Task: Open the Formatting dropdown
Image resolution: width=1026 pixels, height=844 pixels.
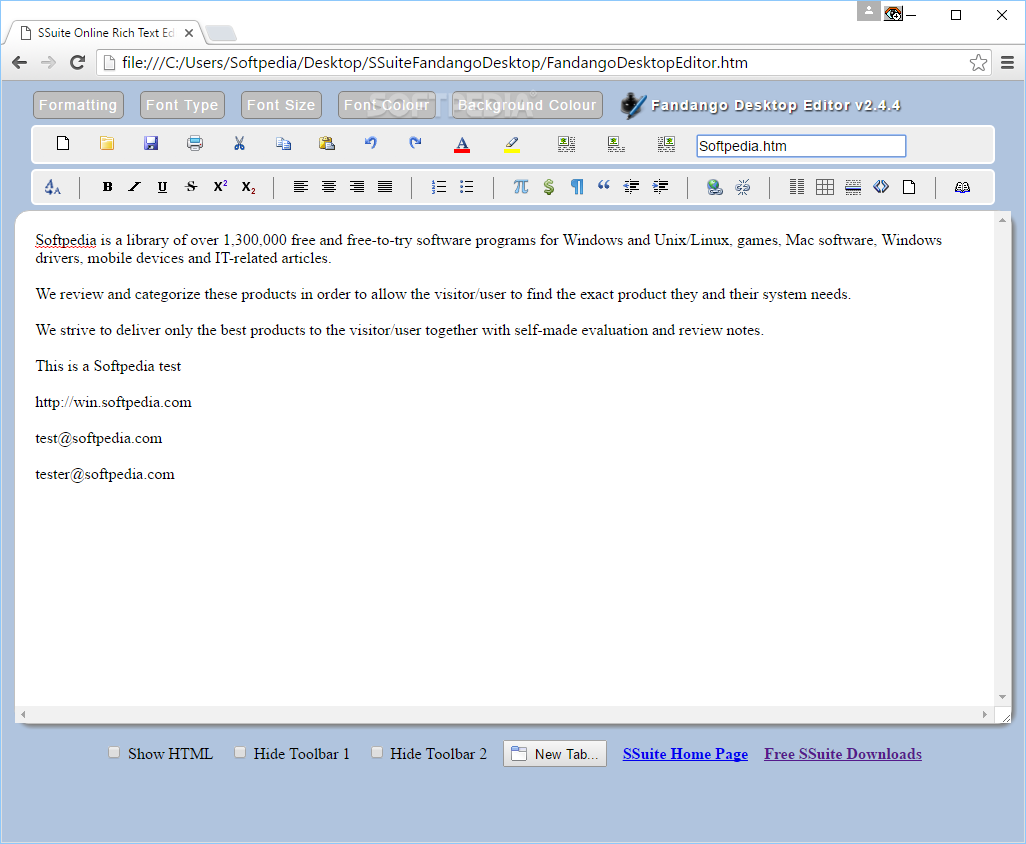Action: coord(79,105)
